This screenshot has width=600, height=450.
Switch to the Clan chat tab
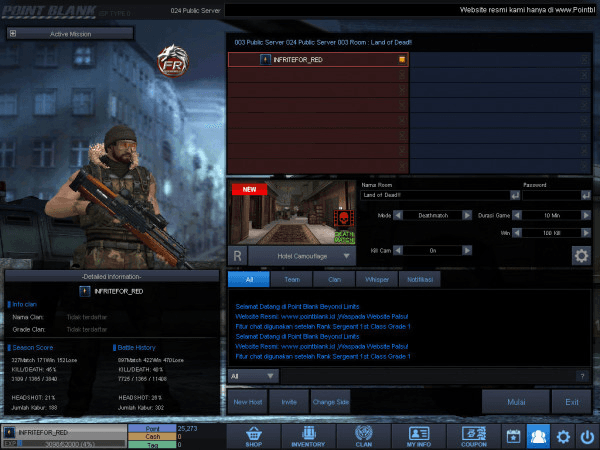[334, 279]
